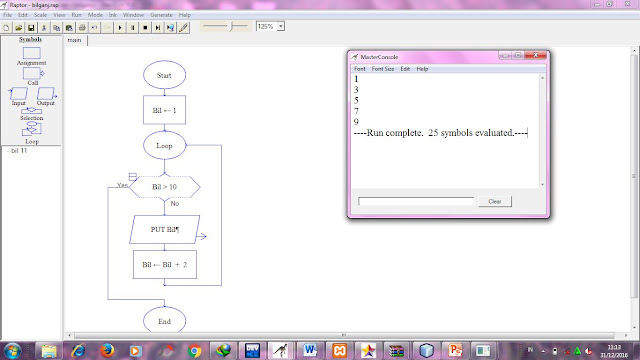Click the test server toolbar icon
Image resolution: width=640 pixels, height=360 pixels.
171,28
